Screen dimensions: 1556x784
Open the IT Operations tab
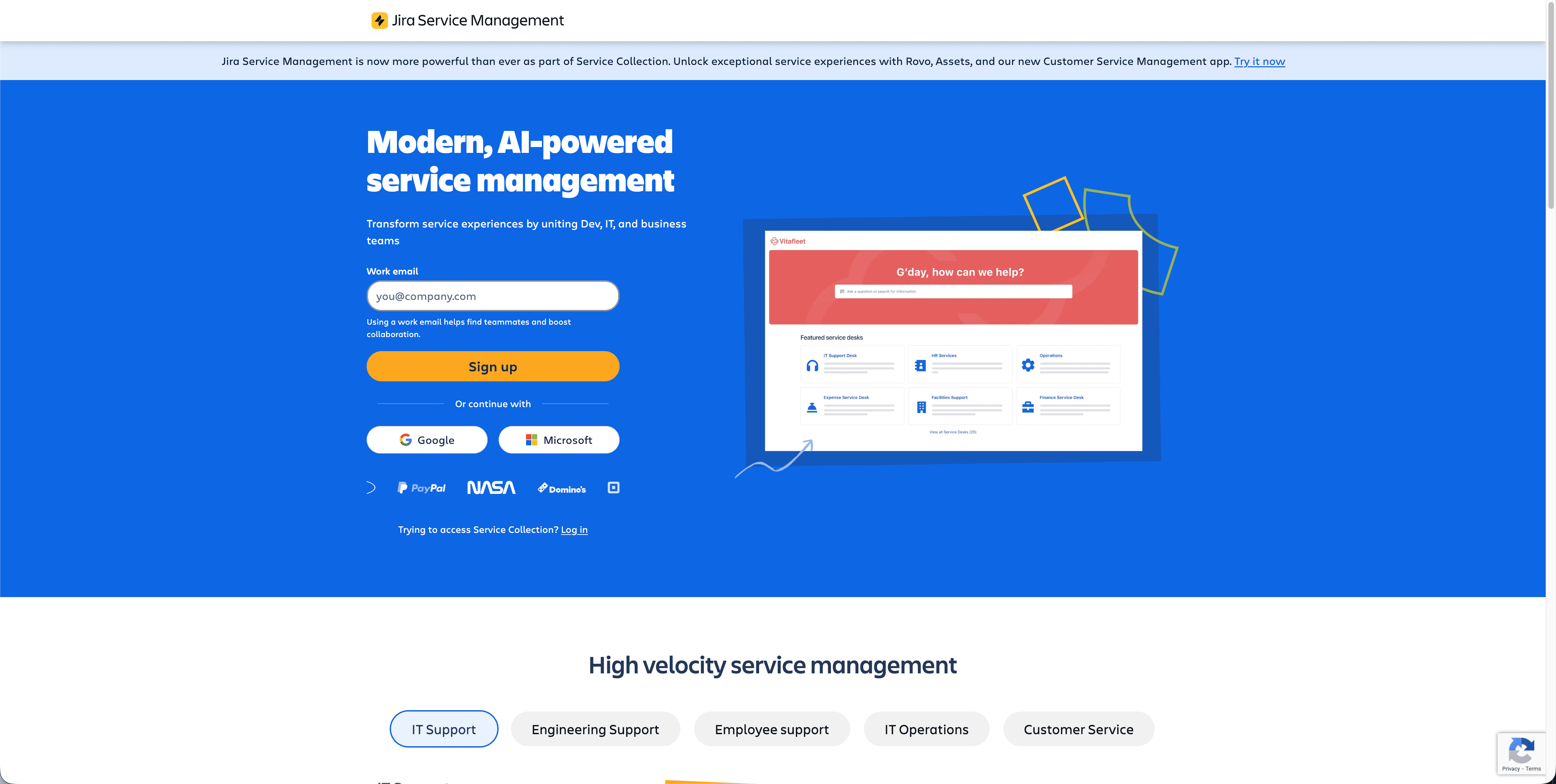pos(926,729)
